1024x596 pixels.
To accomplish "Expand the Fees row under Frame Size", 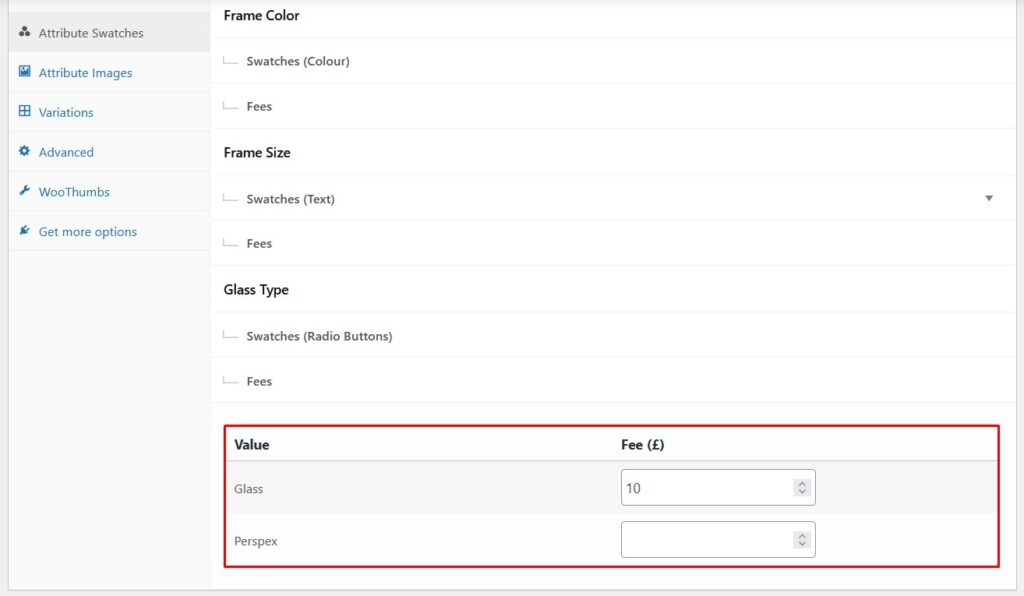I will pos(259,243).
